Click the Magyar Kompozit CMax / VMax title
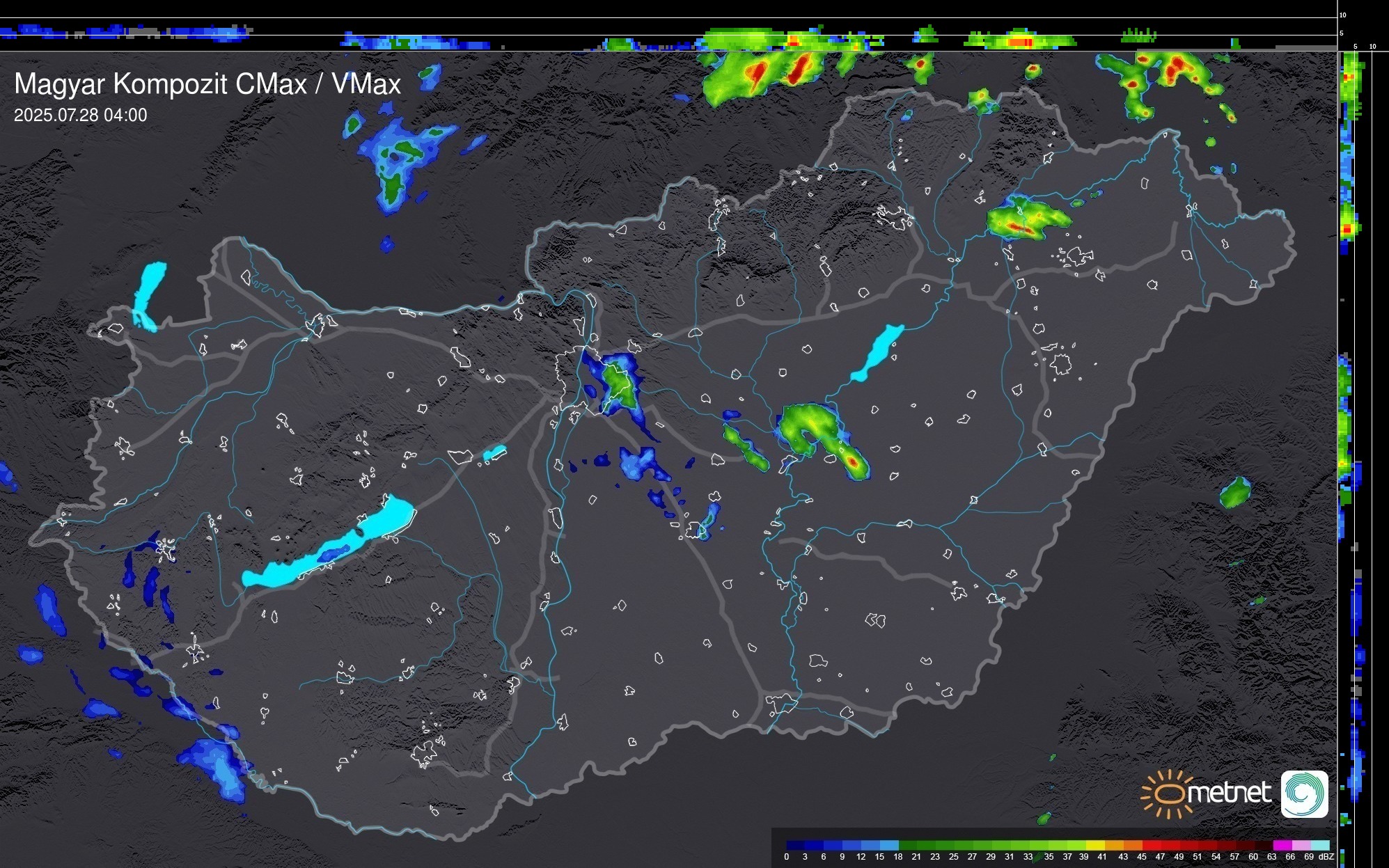Screen dimensions: 1389x868 click(x=207, y=84)
